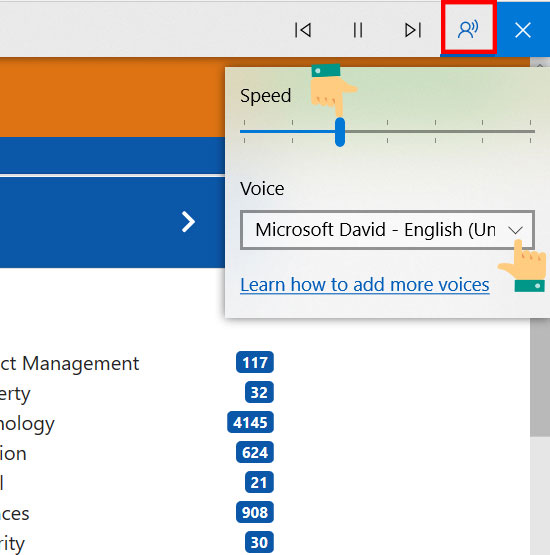Click the 4145 count badge

tap(250, 422)
